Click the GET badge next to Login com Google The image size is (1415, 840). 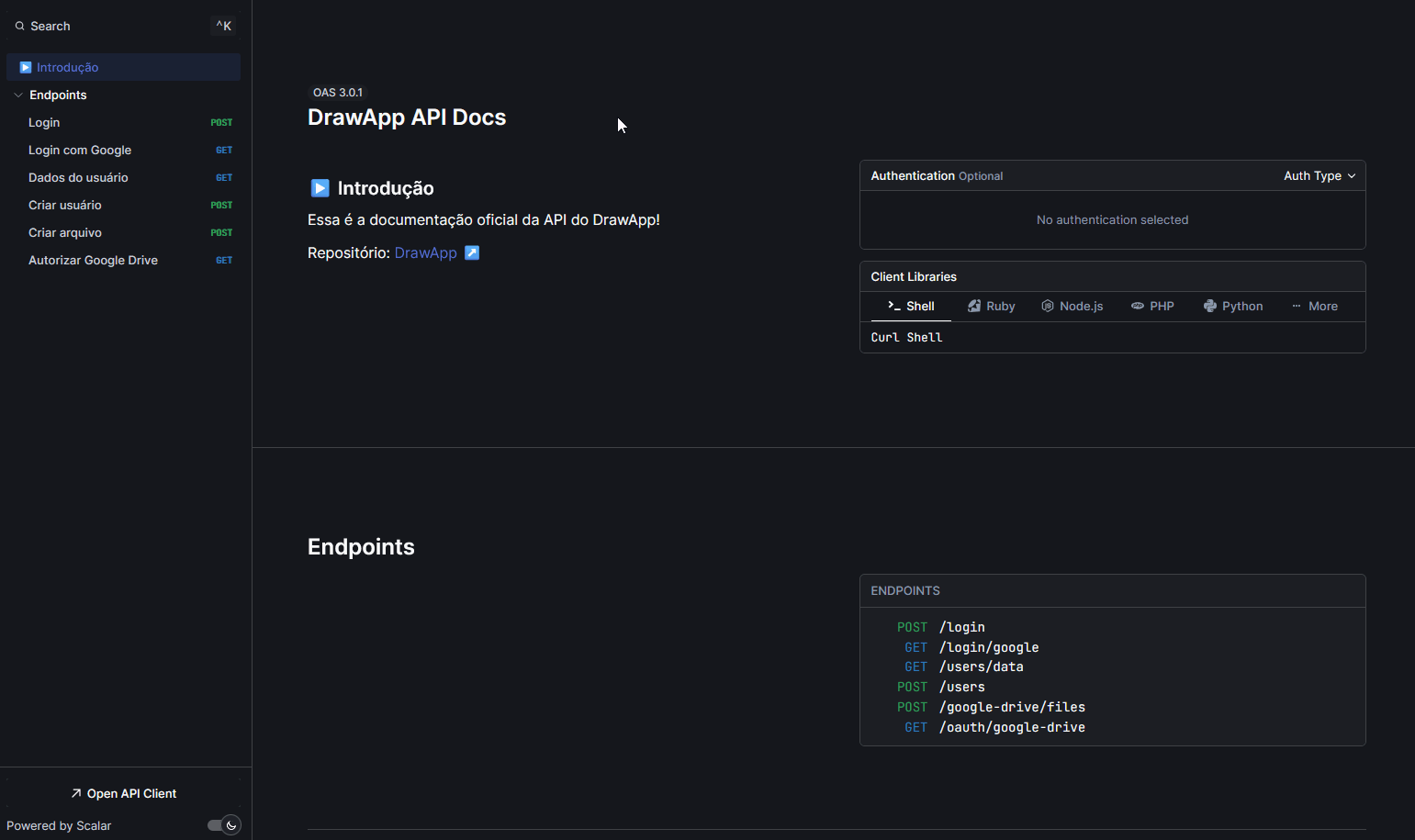(x=224, y=150)
